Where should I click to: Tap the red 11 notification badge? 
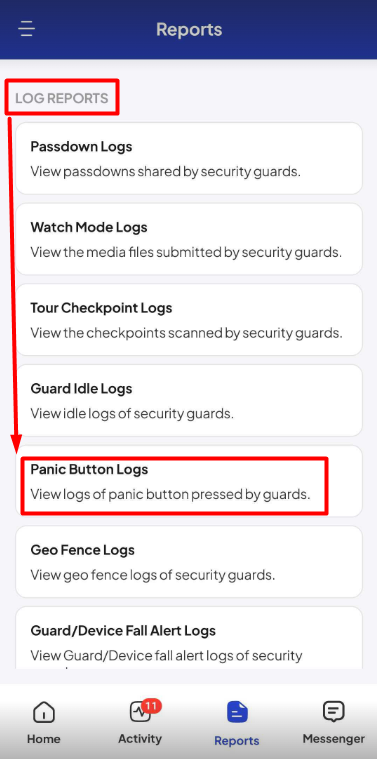pyautogui.click(x=151, y=706)
